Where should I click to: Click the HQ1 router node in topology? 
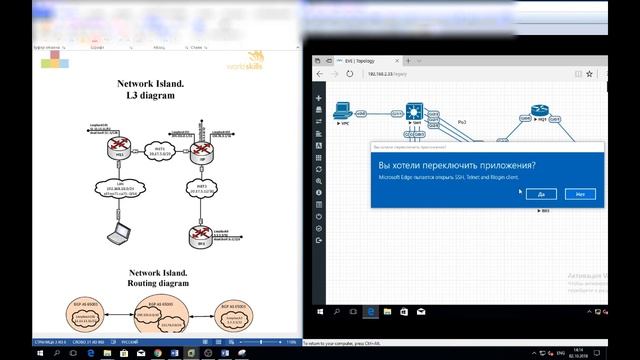click(540, 110)
